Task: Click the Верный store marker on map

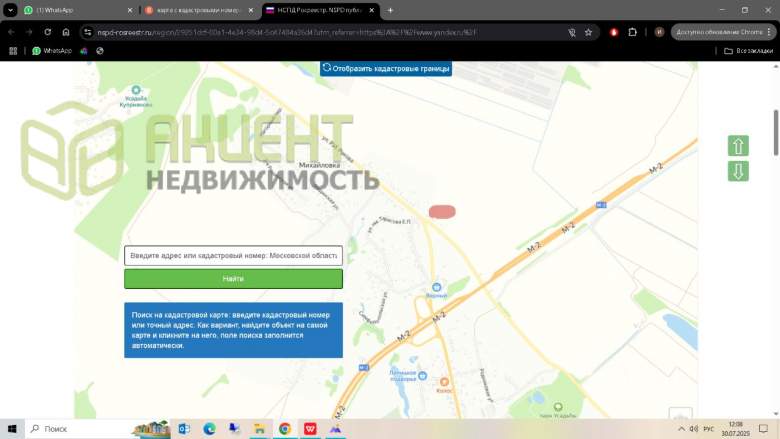Action: (436, 287)
